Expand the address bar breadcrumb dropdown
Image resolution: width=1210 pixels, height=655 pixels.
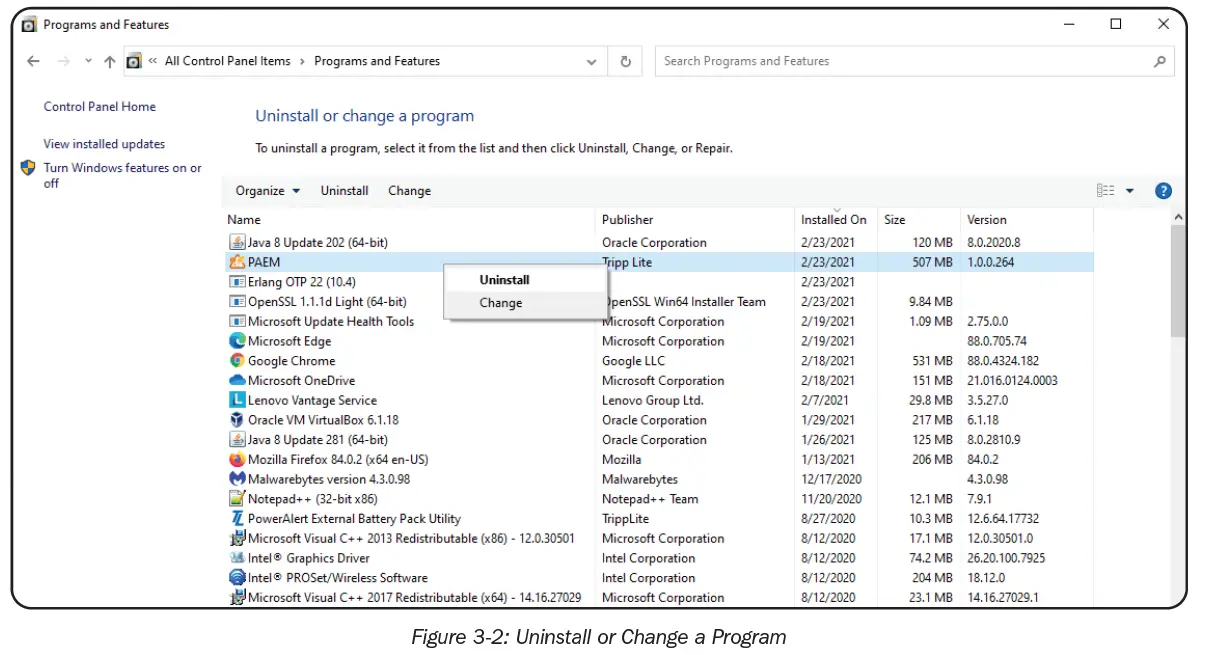tap(591, 61)
